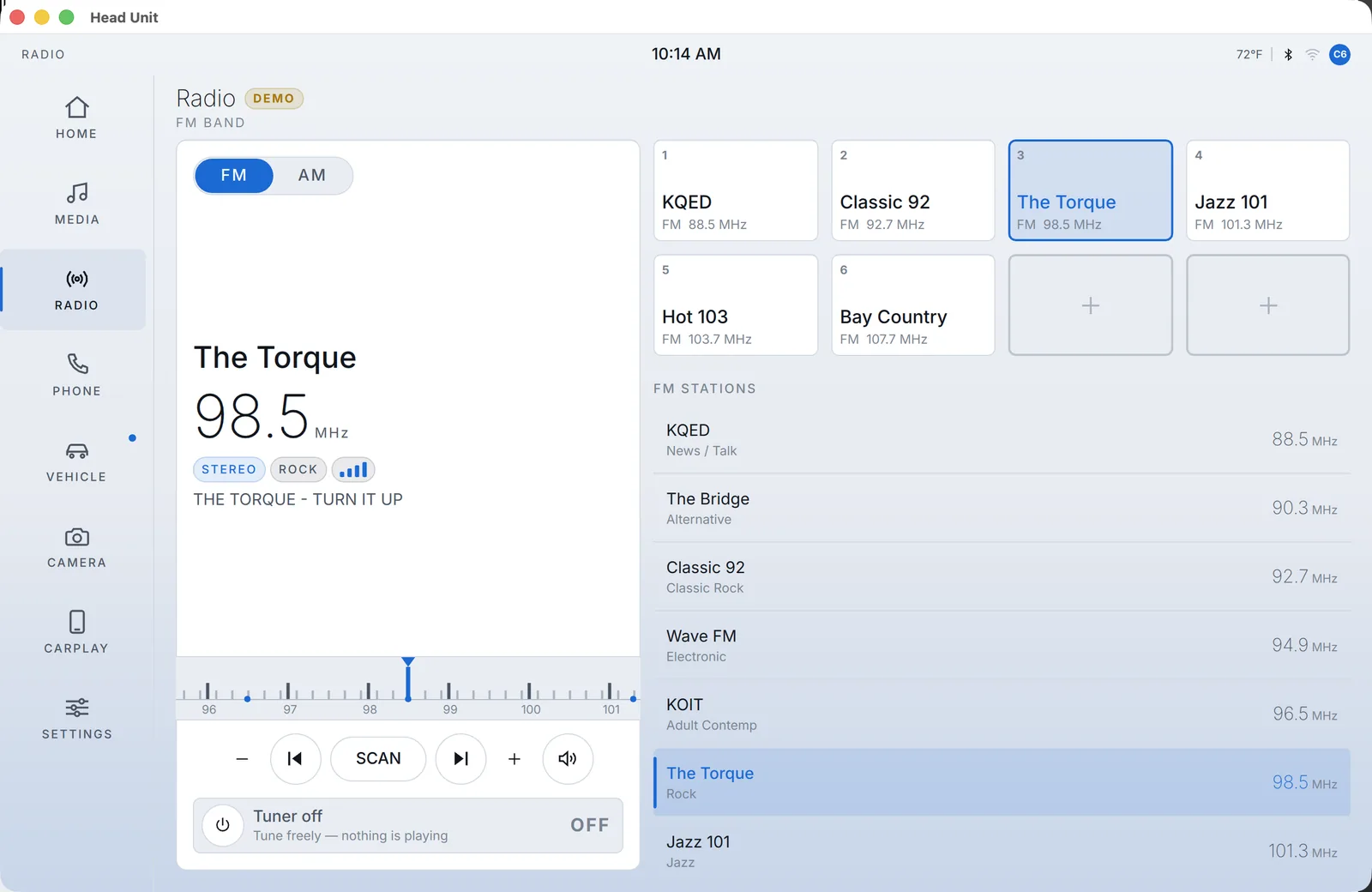Select preset 2 Classic 92
This screenshot has height=892, width=1372.
(913, 190)
